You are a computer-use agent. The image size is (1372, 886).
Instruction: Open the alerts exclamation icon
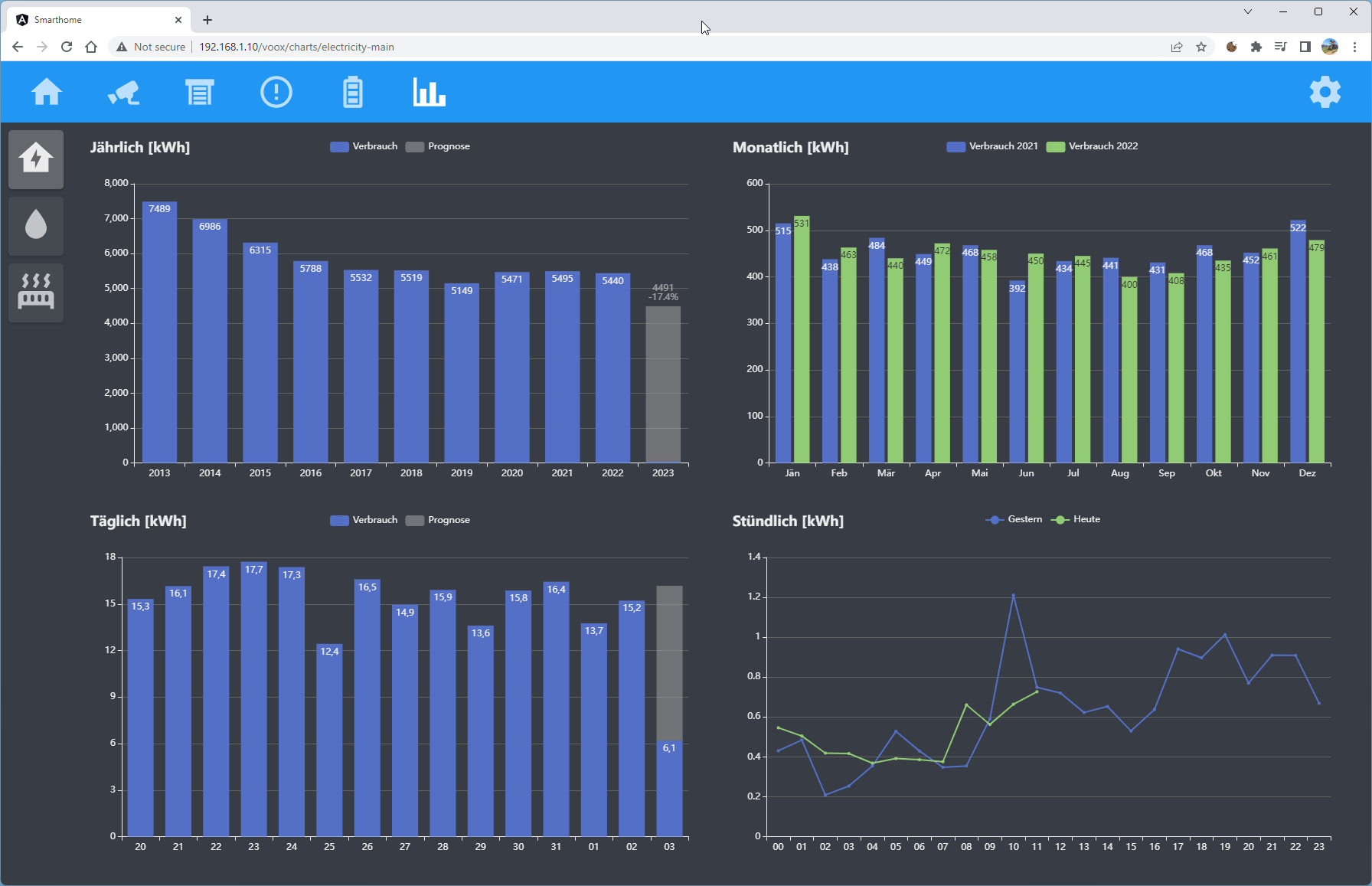coord(276,92)
